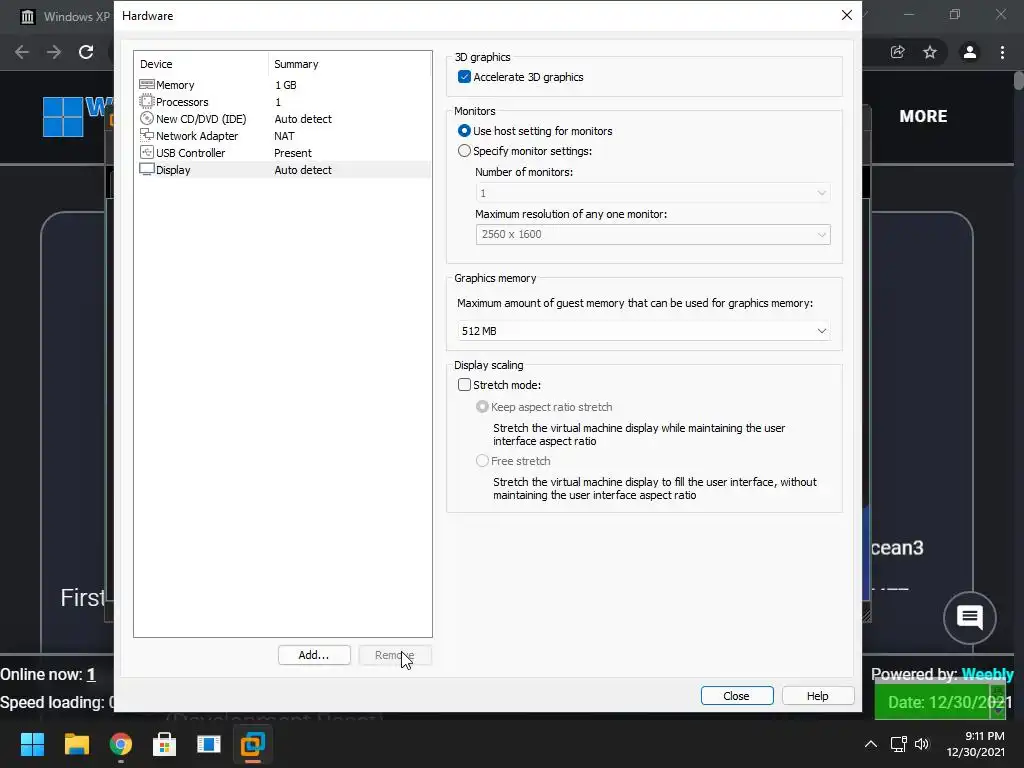Select Specify monitor settings radio option
The image size is (1024, 768).
(x=464, y=151)
